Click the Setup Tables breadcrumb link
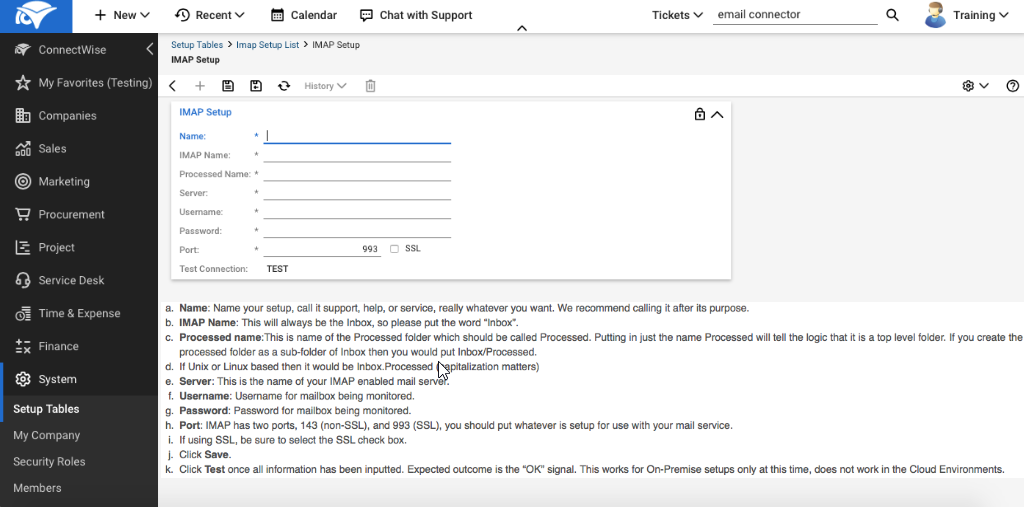 click(x=197, y=44)
